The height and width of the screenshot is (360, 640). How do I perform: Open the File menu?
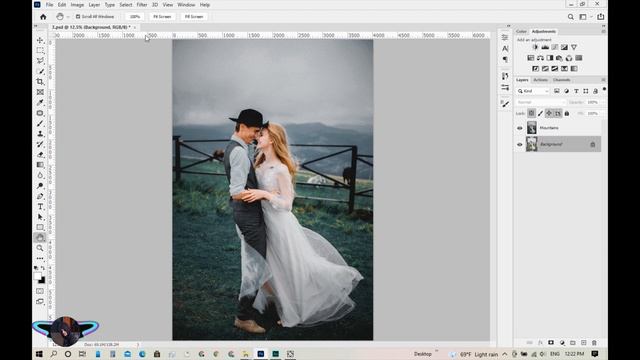tap(49, 5)
